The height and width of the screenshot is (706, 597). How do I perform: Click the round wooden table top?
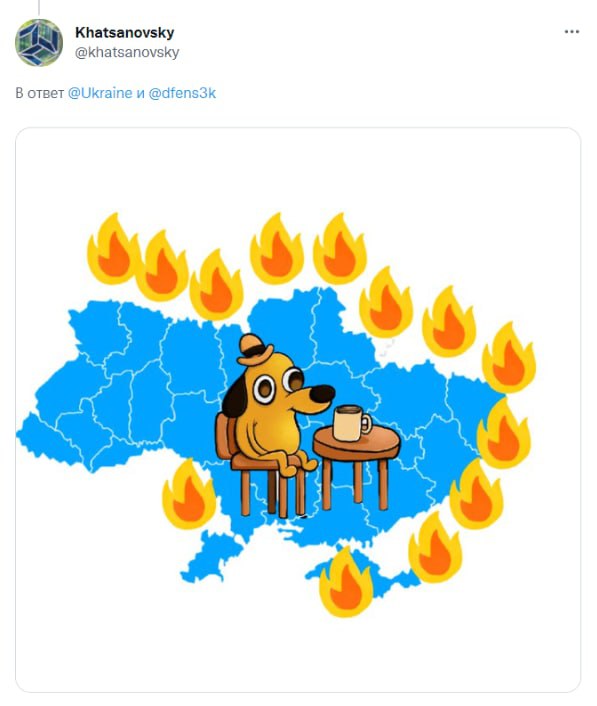pos(357,442)
